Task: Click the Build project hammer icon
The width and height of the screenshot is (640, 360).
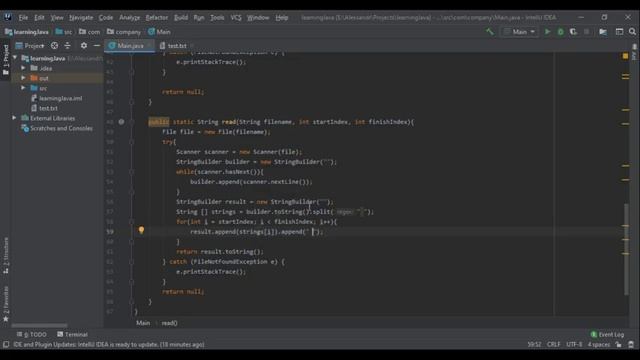Action: point(489,31)
